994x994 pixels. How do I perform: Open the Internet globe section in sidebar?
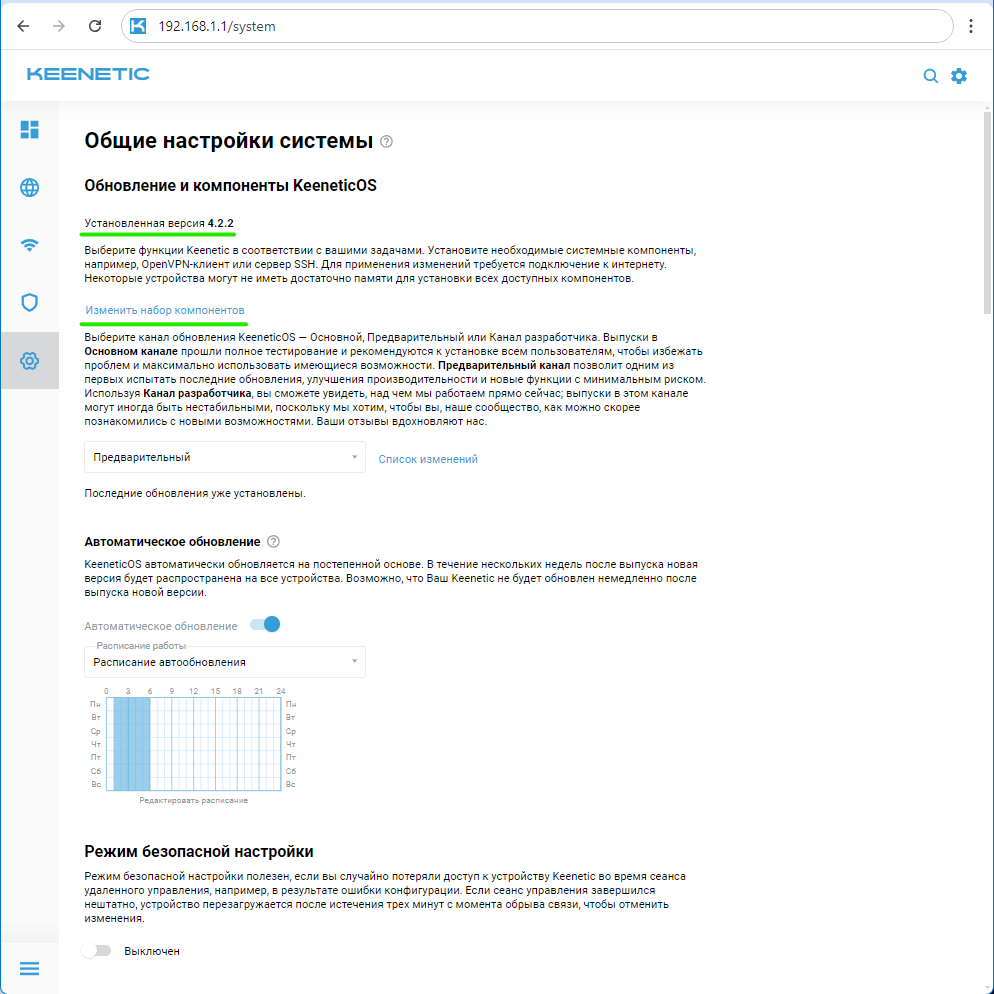tap(30, 187)
